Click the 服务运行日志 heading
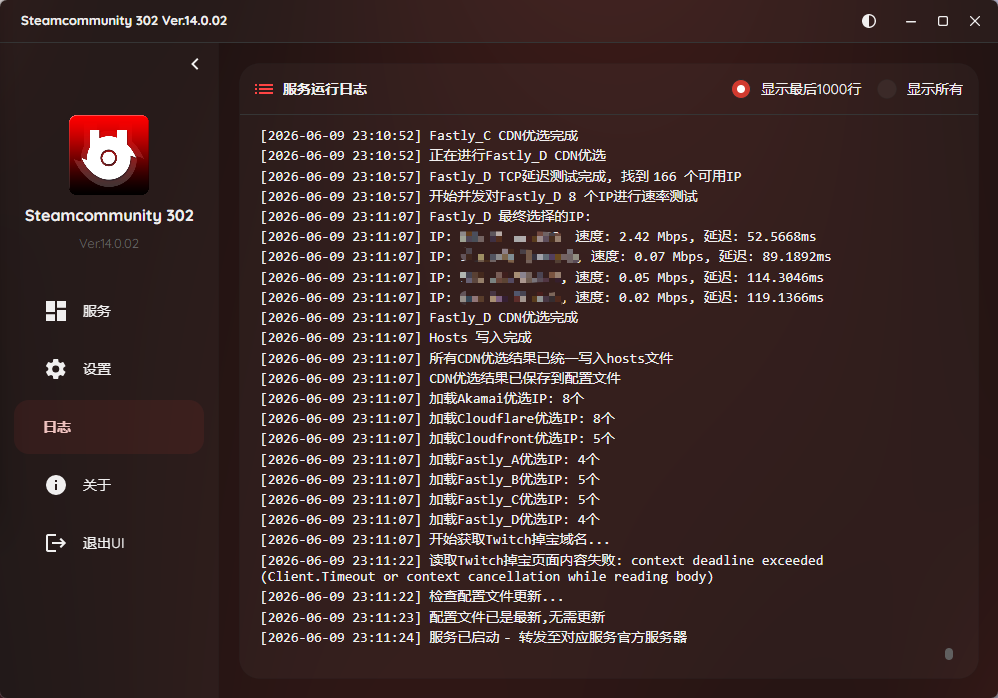This screenshot has width=998, height=698. (325, 89)
